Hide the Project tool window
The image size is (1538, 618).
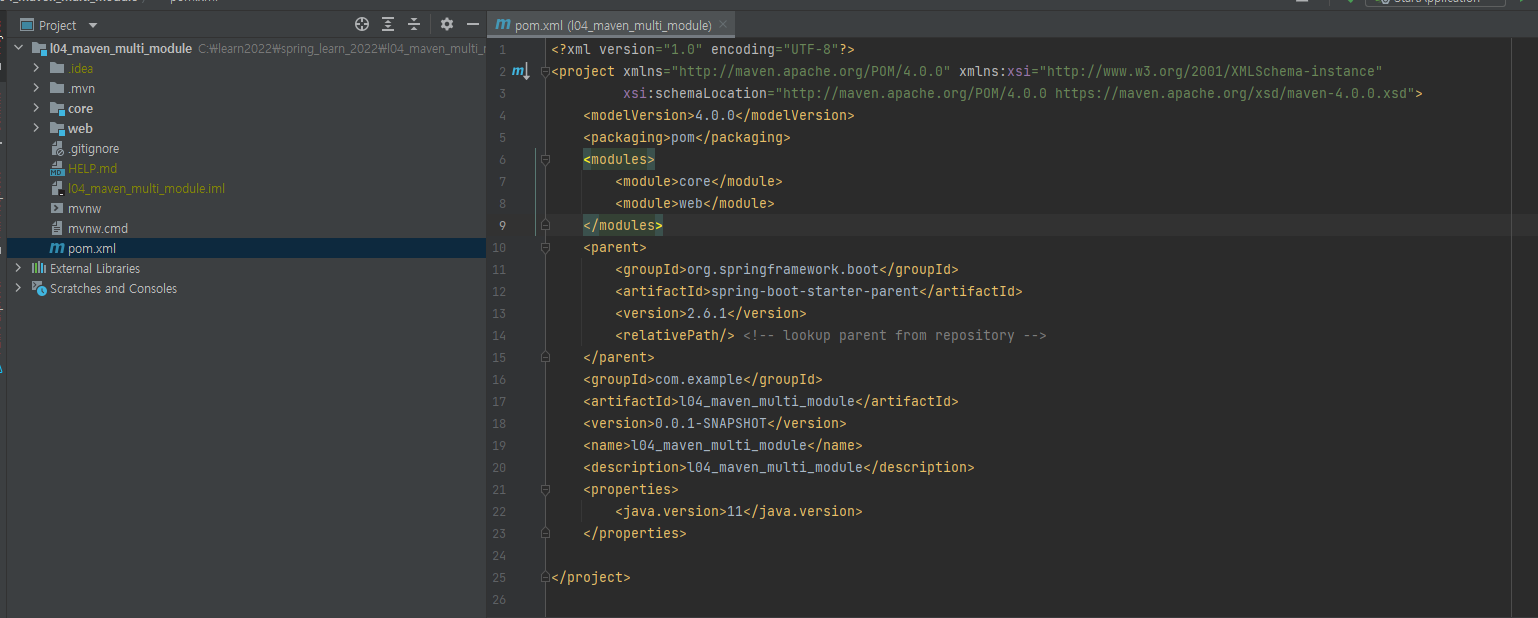[x=473, y=24]
